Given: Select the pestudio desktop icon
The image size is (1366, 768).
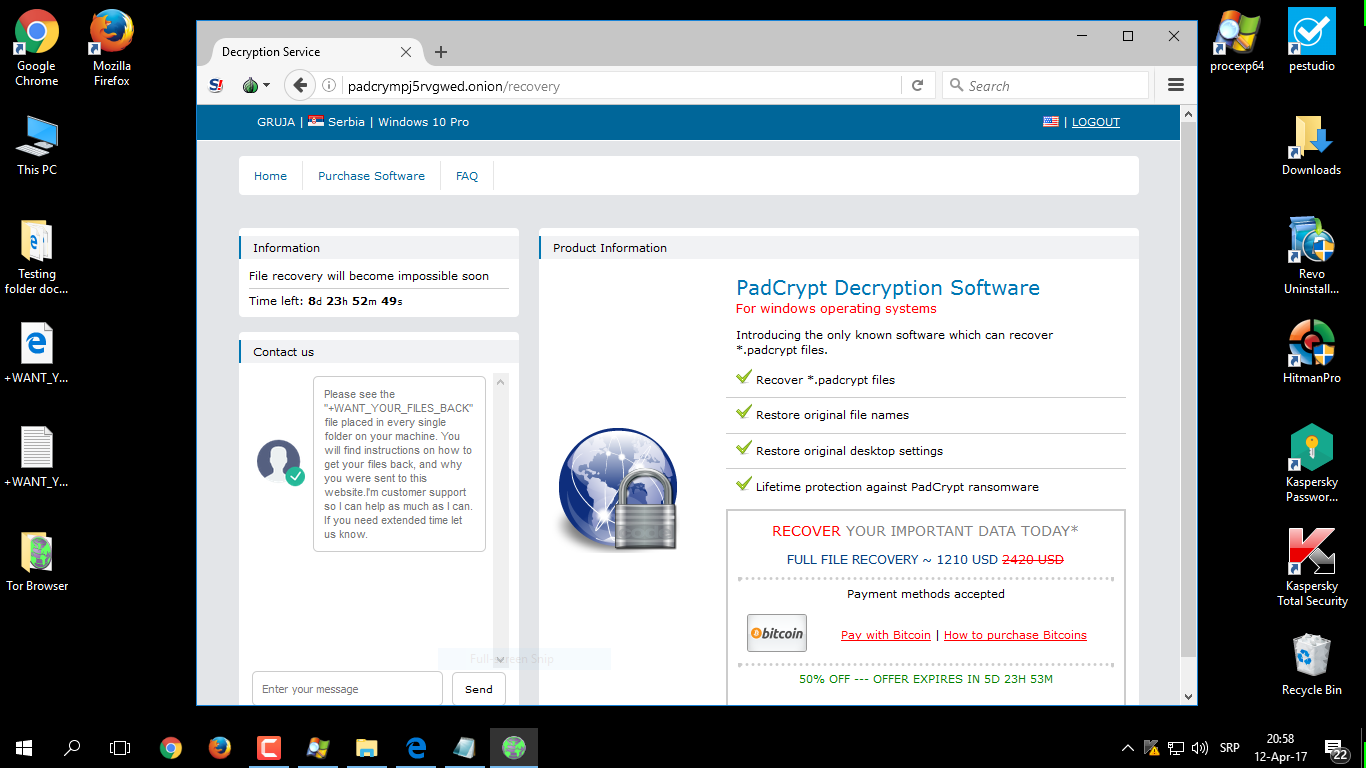Looking at the screenshot, I should [1312, 40].
